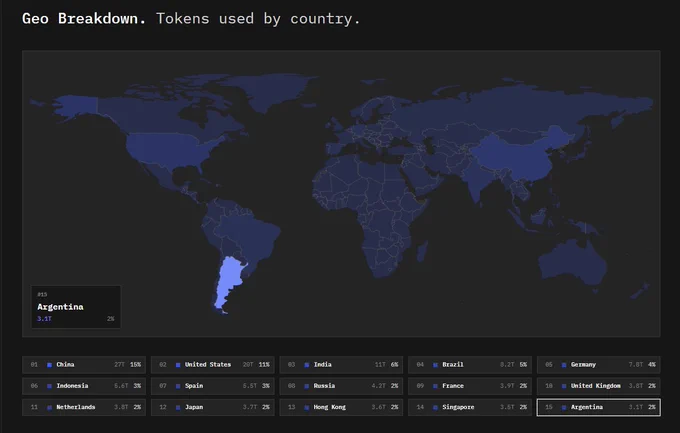Click the France entry
The width and height of the screenshot is (680, 433).
click(x=470, y=386)
